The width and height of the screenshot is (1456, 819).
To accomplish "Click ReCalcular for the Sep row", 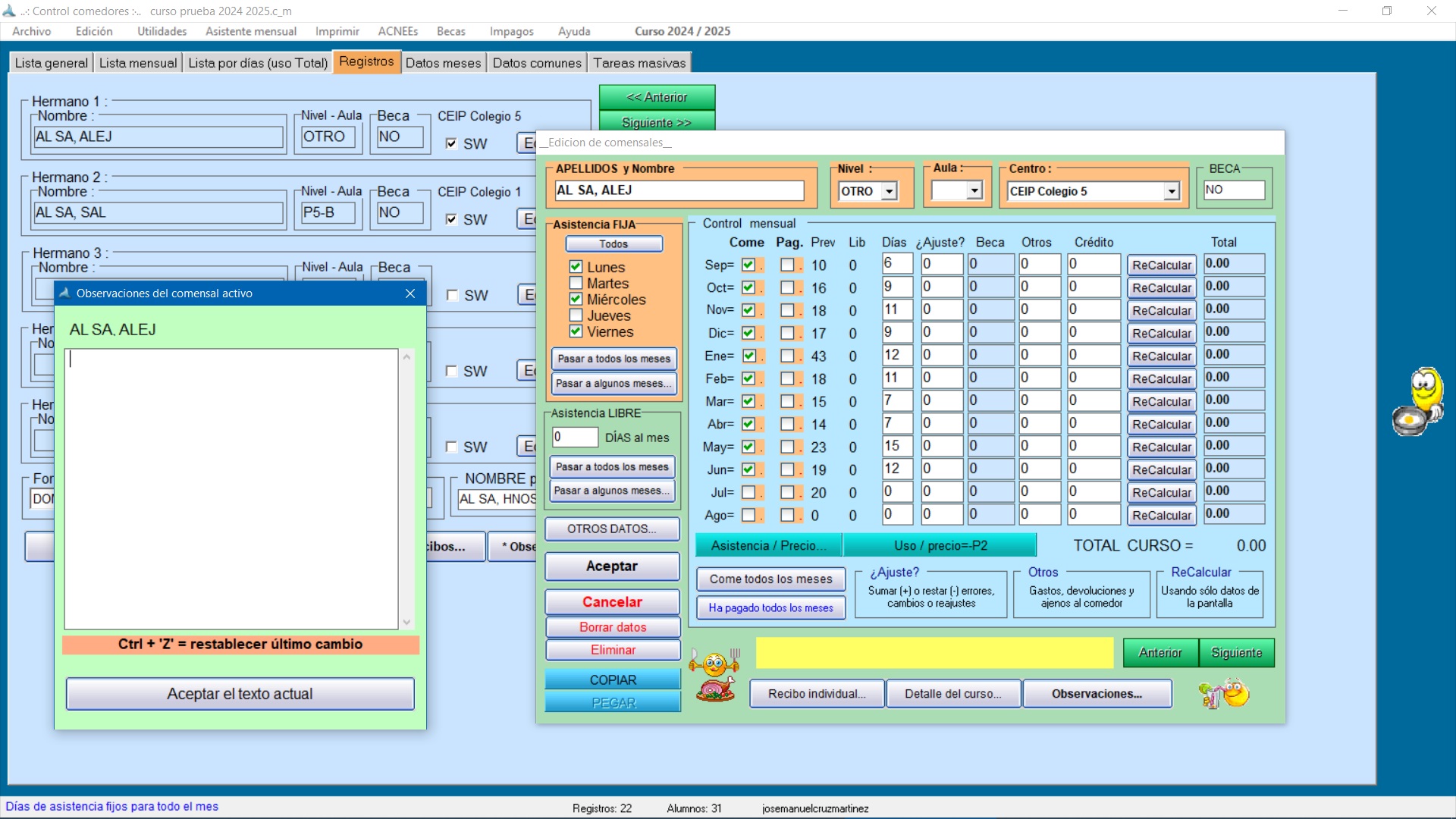I will (1161, 265).
